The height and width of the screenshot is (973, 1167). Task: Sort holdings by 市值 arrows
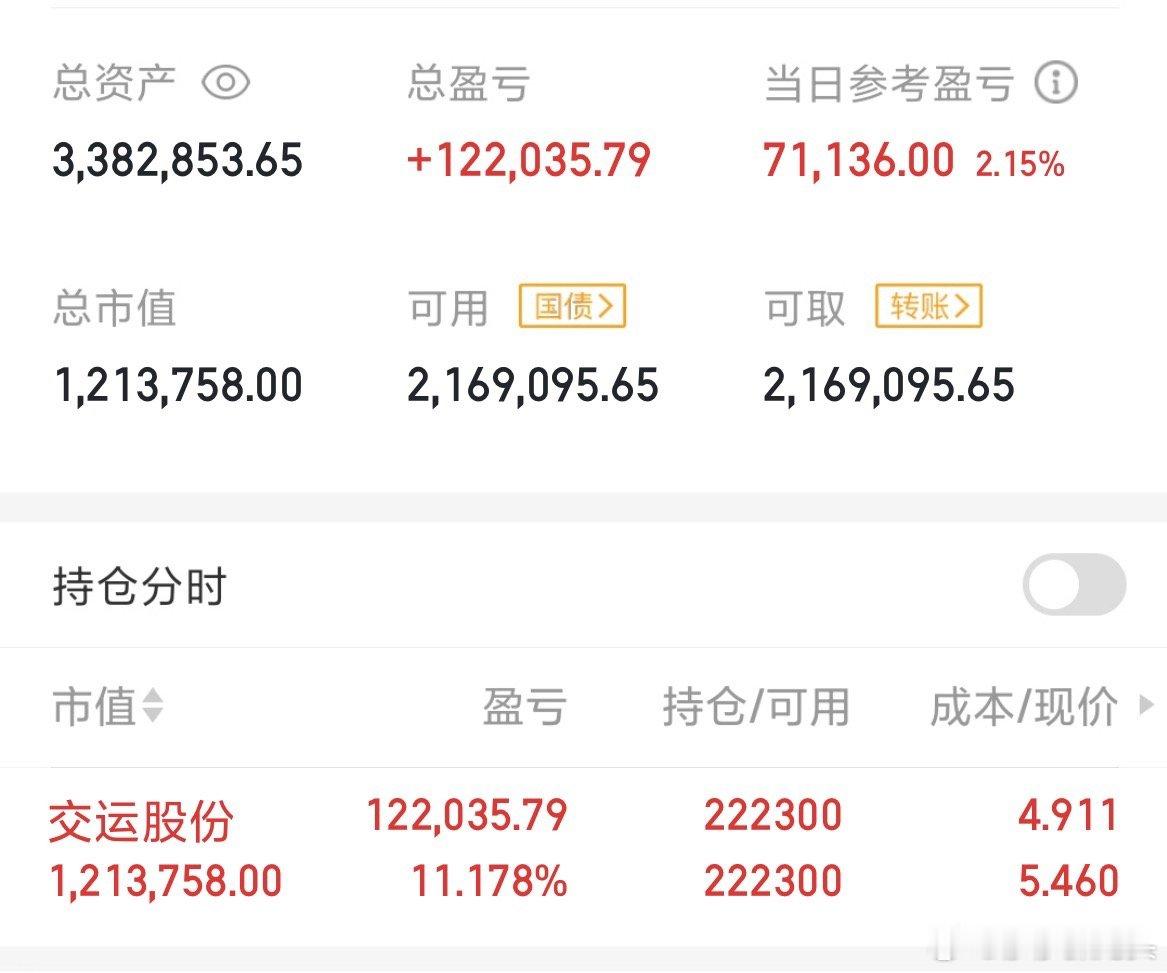(153, 705)
